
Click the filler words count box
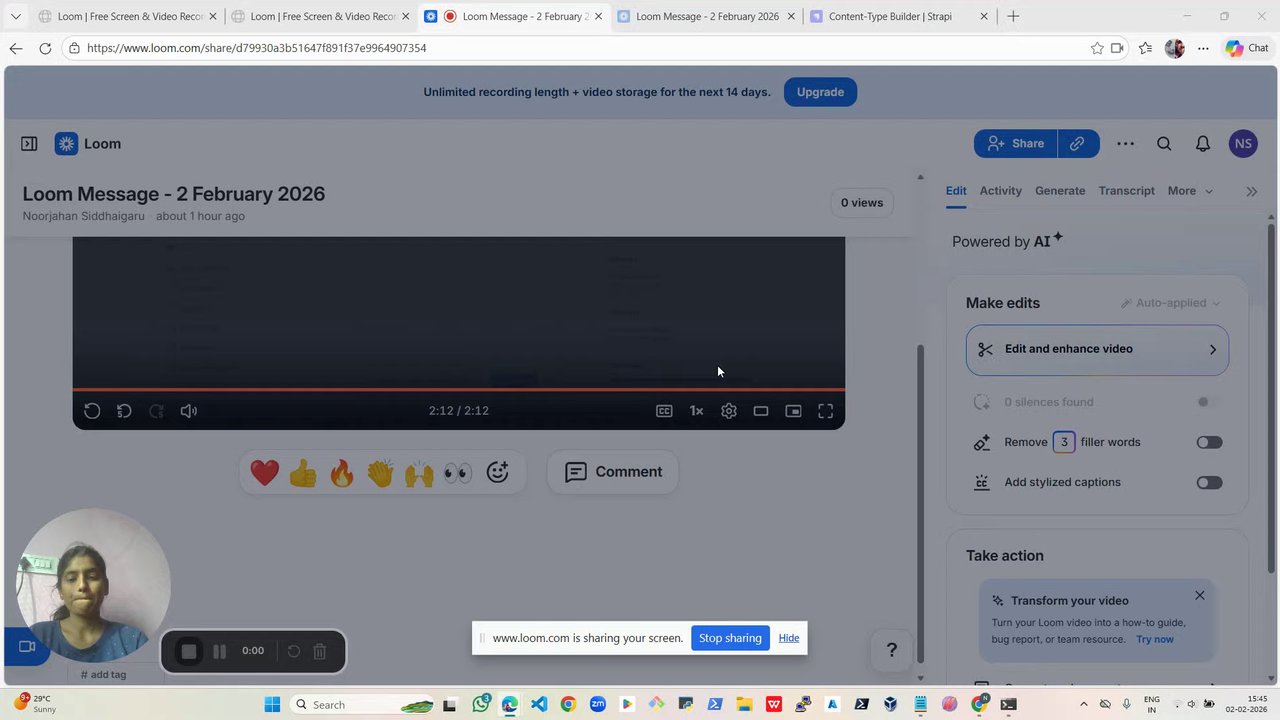[1064, 442]
